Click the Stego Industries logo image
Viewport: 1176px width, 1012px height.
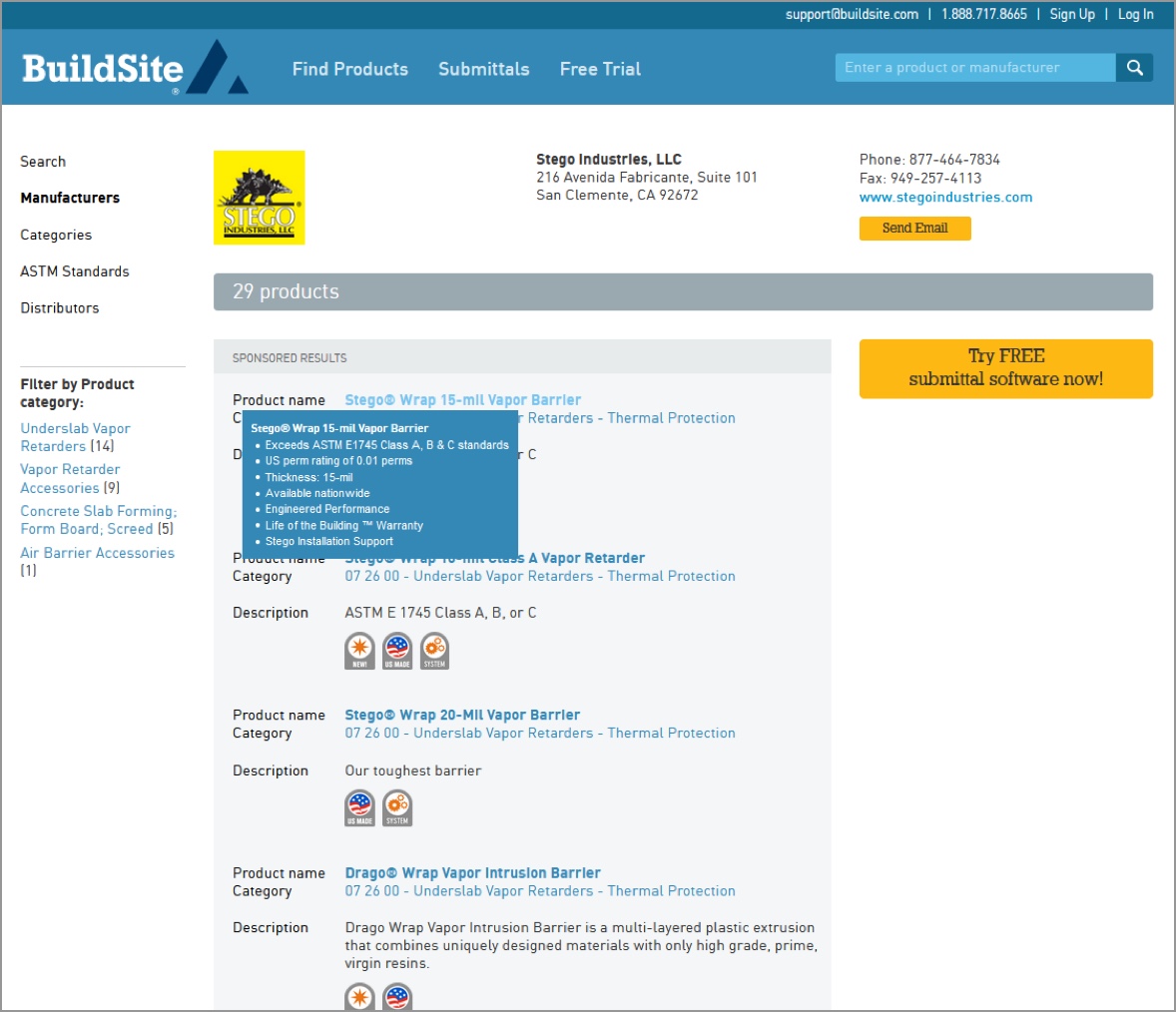click(260, 198)
